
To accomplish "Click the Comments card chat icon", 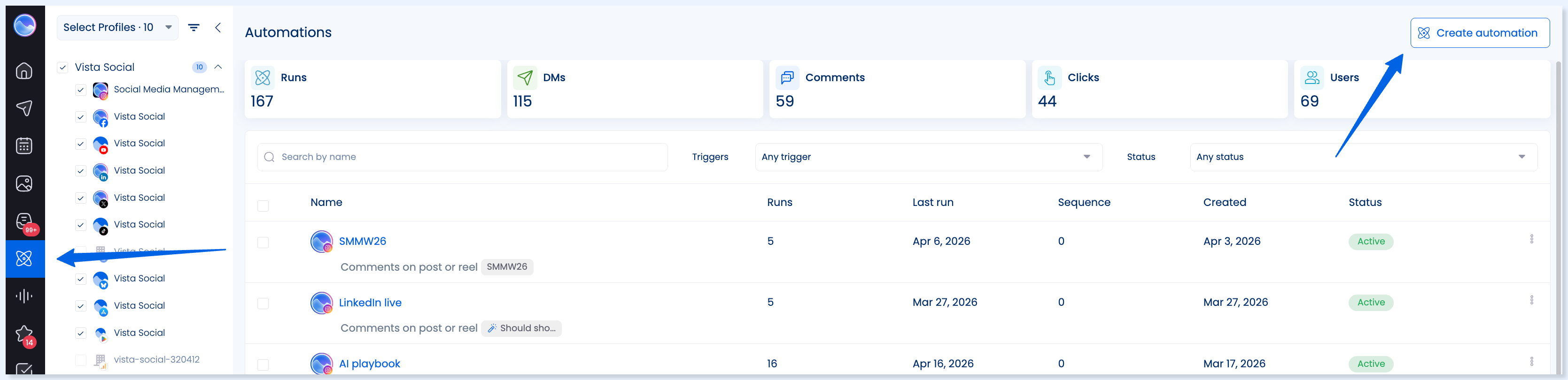I will coord(788,78).
